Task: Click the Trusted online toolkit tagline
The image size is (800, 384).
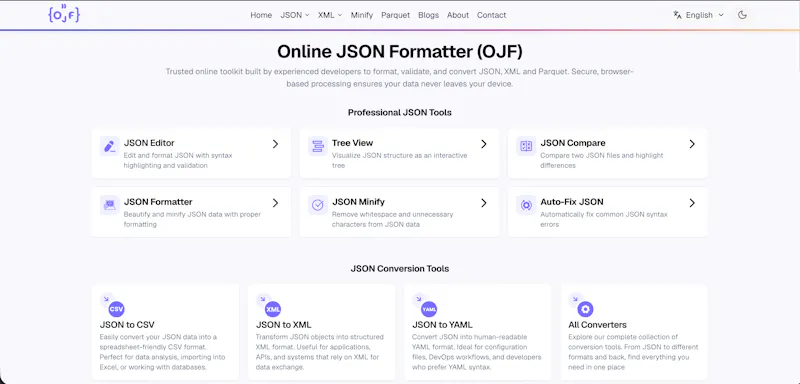Action: [x=399, y=78]
